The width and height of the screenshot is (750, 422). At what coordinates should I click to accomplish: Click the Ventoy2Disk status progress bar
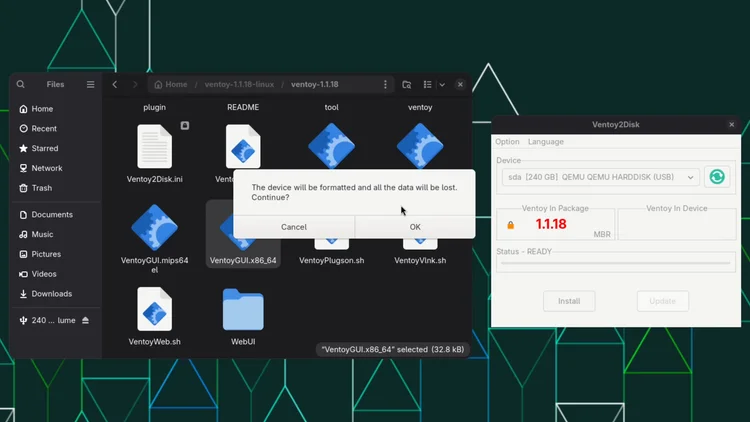616,263
